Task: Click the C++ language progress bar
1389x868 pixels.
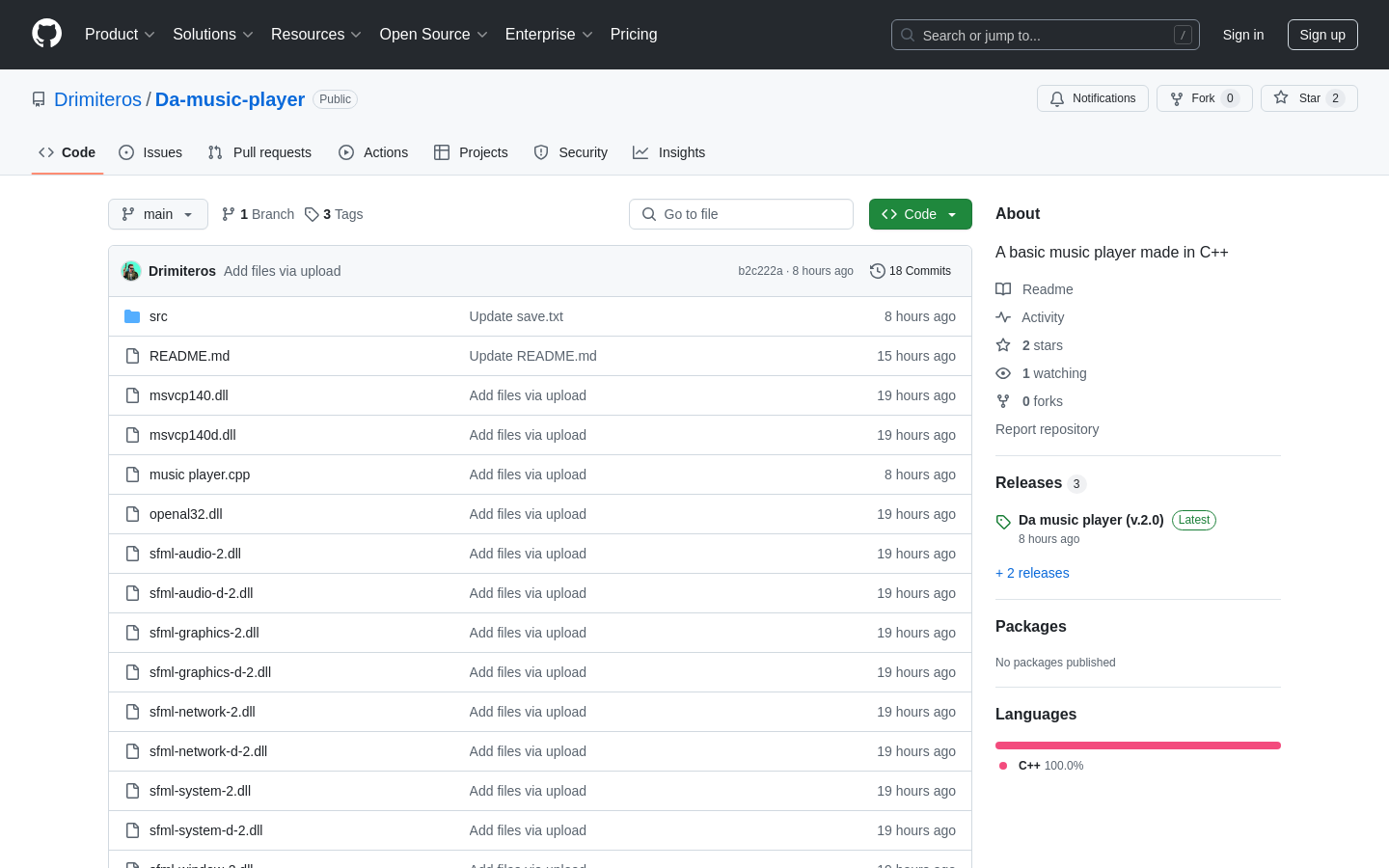Action: point(1138,746)
